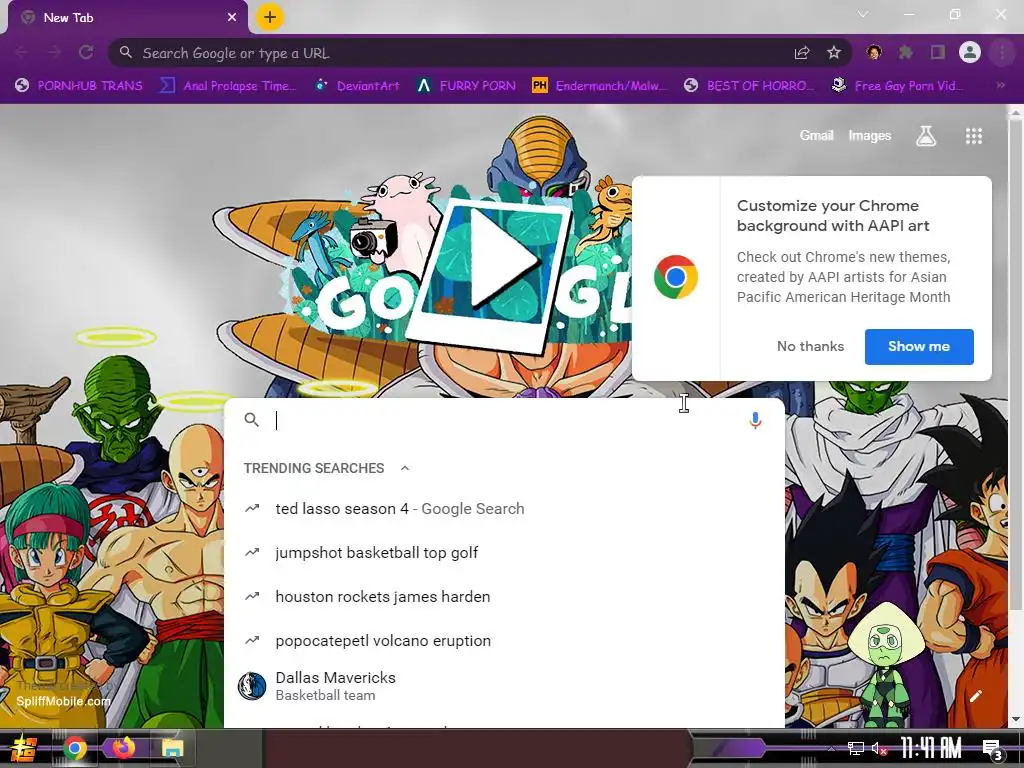Select popocatepetl volcano eruption suggestion
This screenshot has height=768, width=1024.
pyautogui.click(x=504, y=641)
